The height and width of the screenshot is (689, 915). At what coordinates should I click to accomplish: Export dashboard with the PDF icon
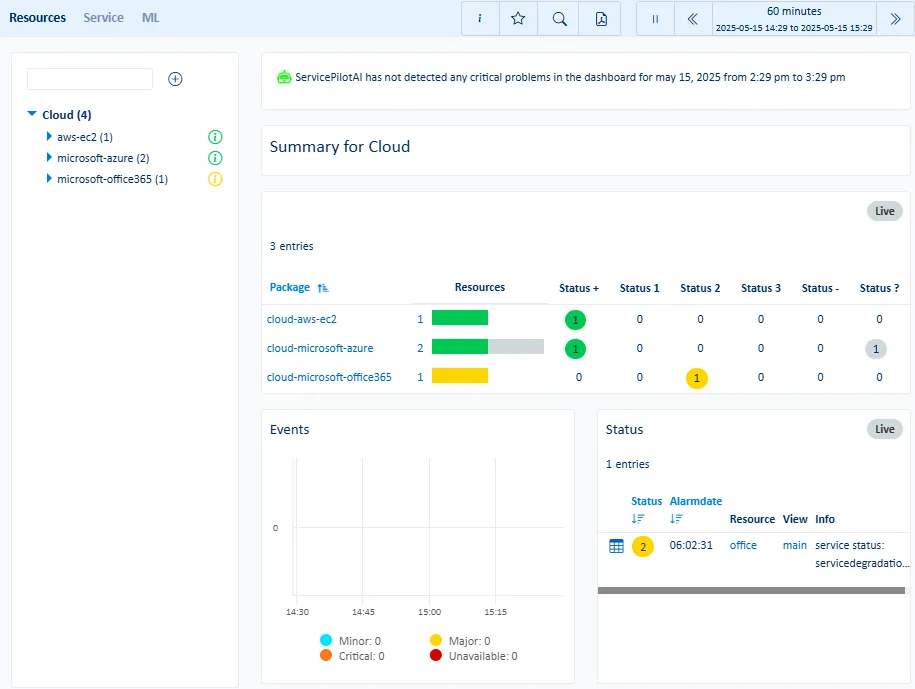(x=601, y=19)
